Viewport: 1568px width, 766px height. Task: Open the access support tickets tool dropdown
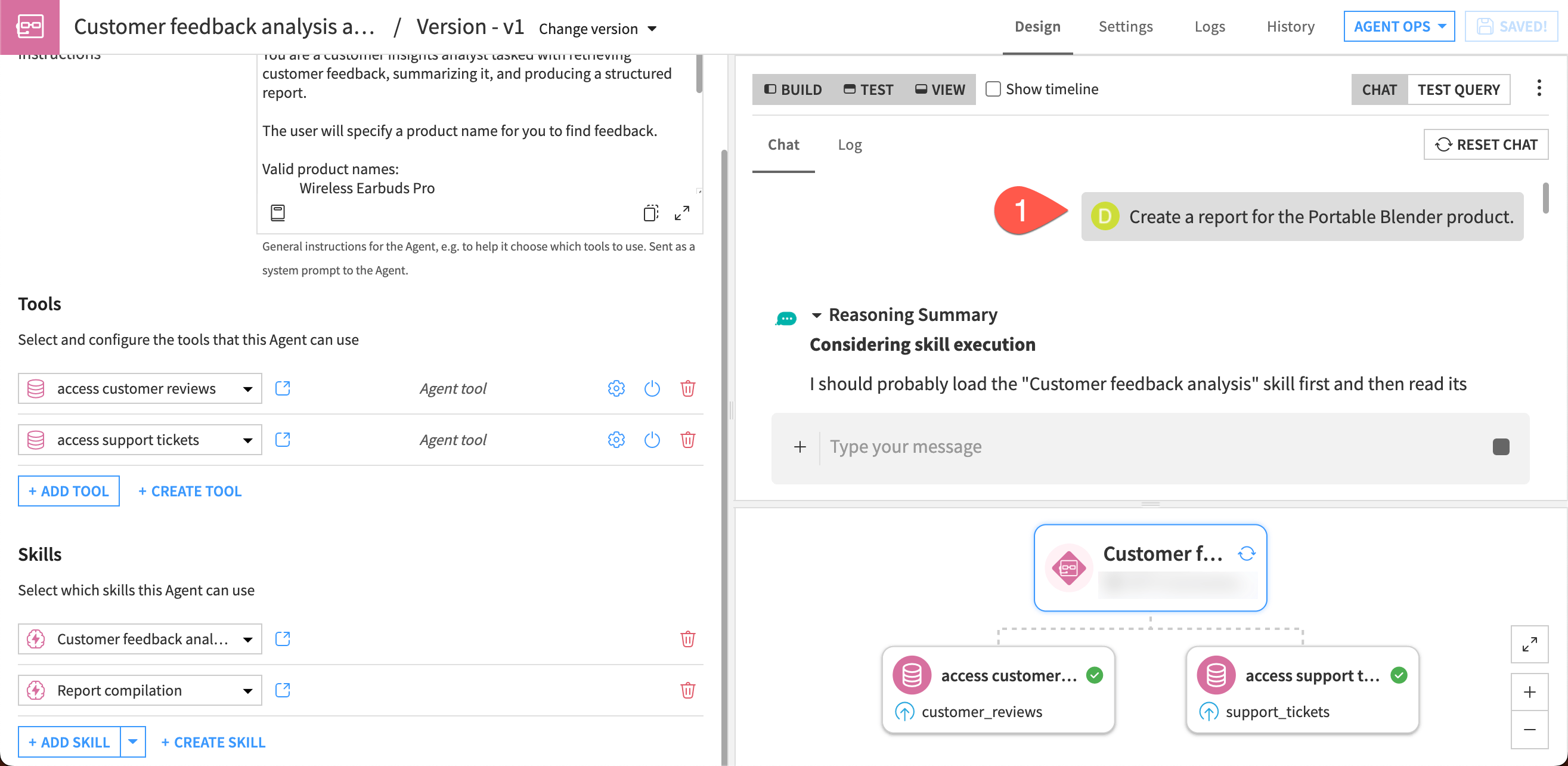tap(140, 439)
